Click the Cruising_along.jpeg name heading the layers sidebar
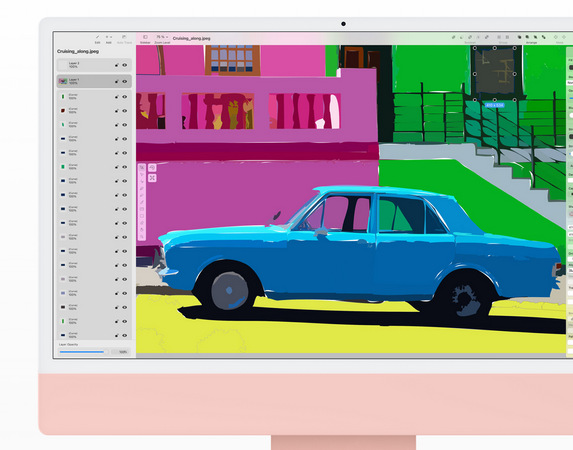The image size is (573, 450). click(78, 52)
